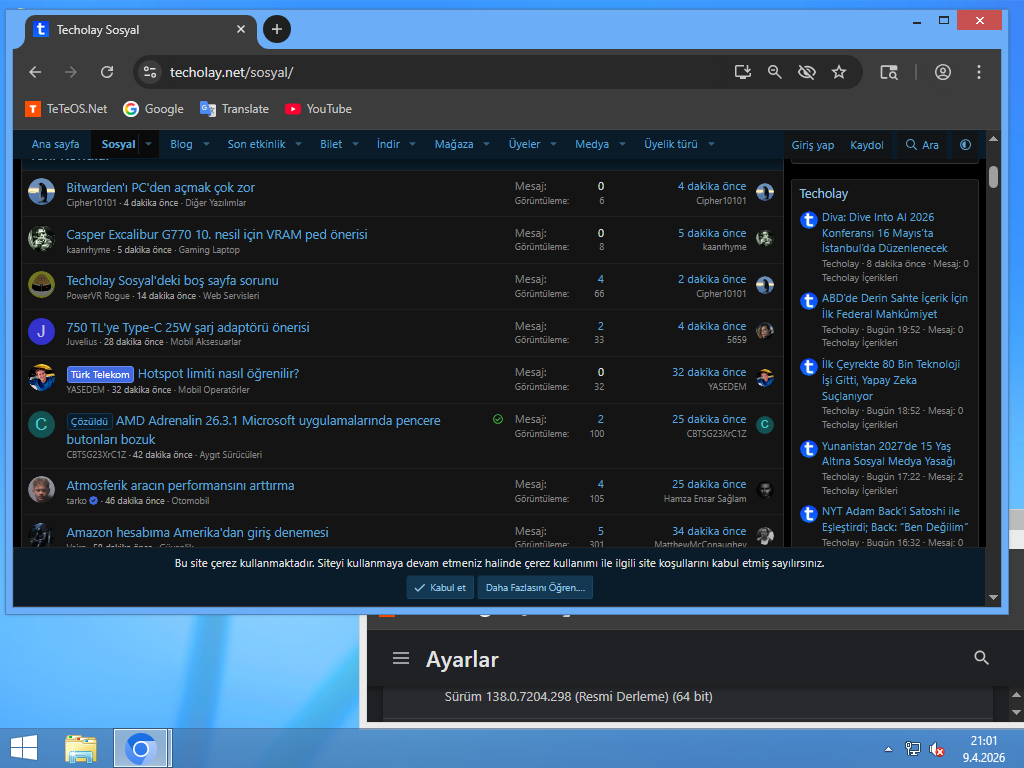Expand the Medya dropdown arrow

622,144
